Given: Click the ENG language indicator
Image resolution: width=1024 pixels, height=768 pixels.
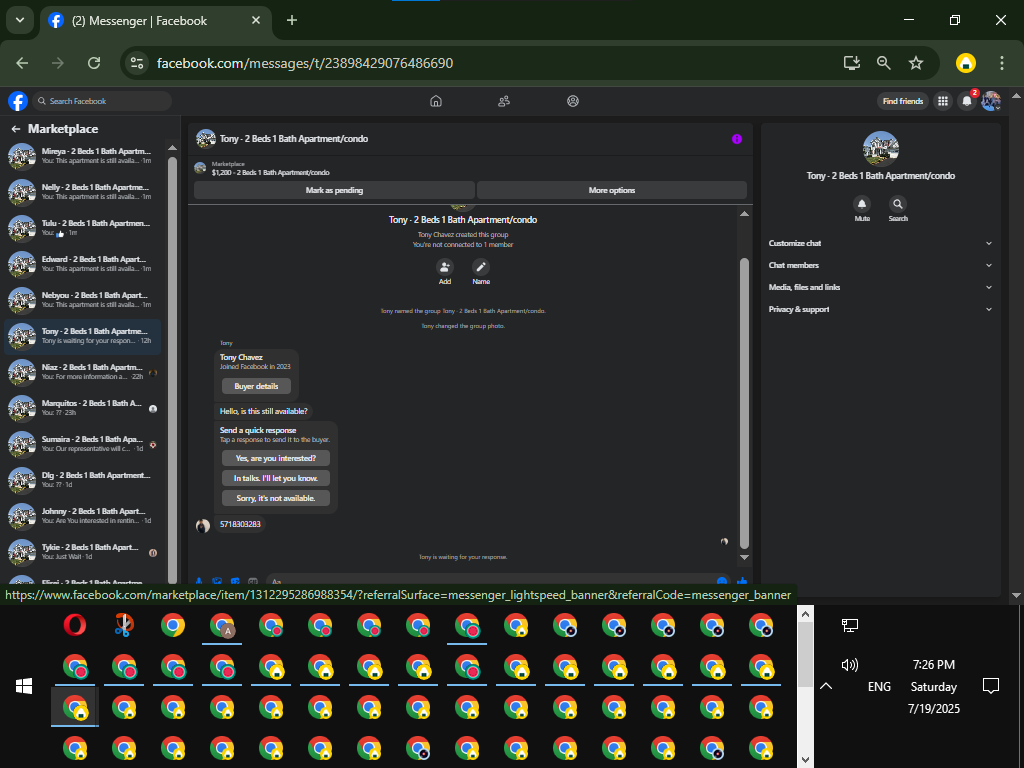Looking at the screenshot, I should tap(879, 686).
